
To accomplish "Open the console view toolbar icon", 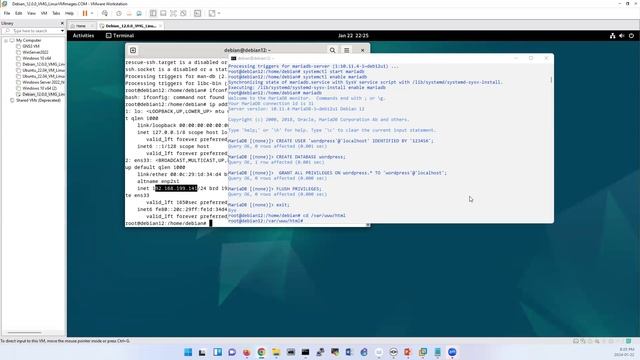I will point(198,13).
